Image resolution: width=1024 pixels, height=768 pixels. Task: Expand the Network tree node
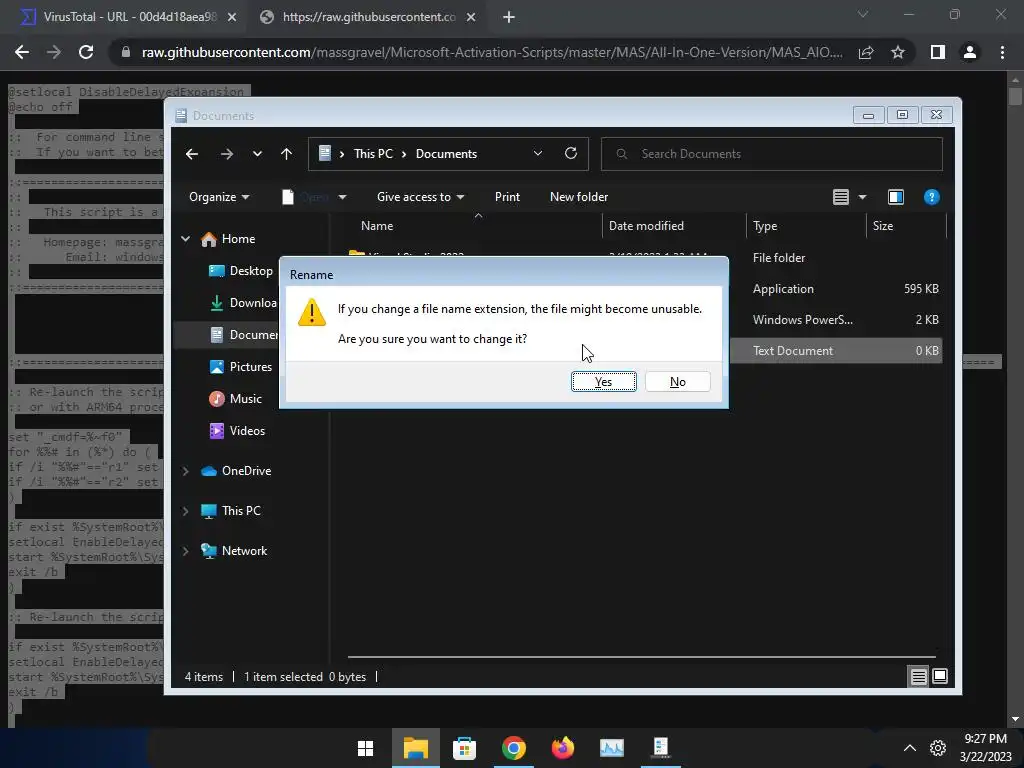pyautogui.click(x=185, y=551)
